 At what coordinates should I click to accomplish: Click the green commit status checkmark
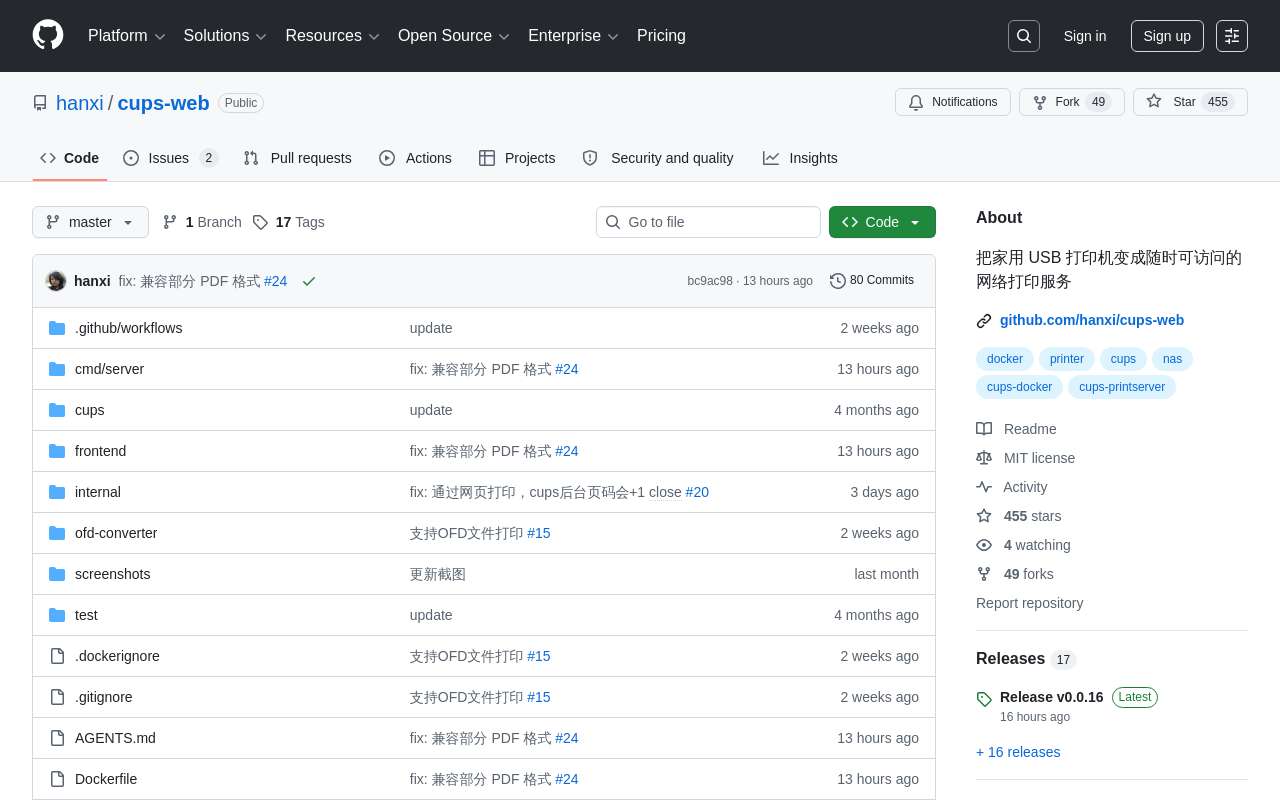coord(309,282)
